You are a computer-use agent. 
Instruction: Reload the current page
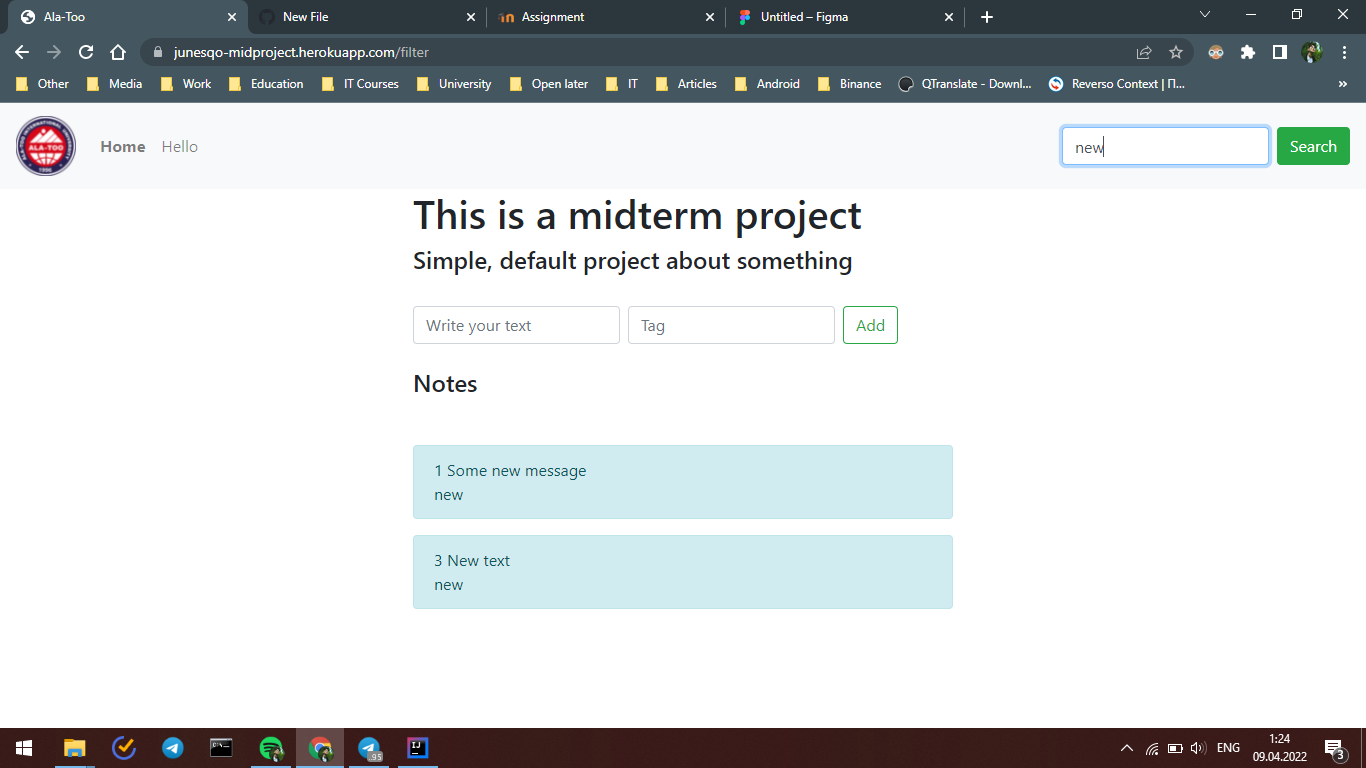(85, 51)
